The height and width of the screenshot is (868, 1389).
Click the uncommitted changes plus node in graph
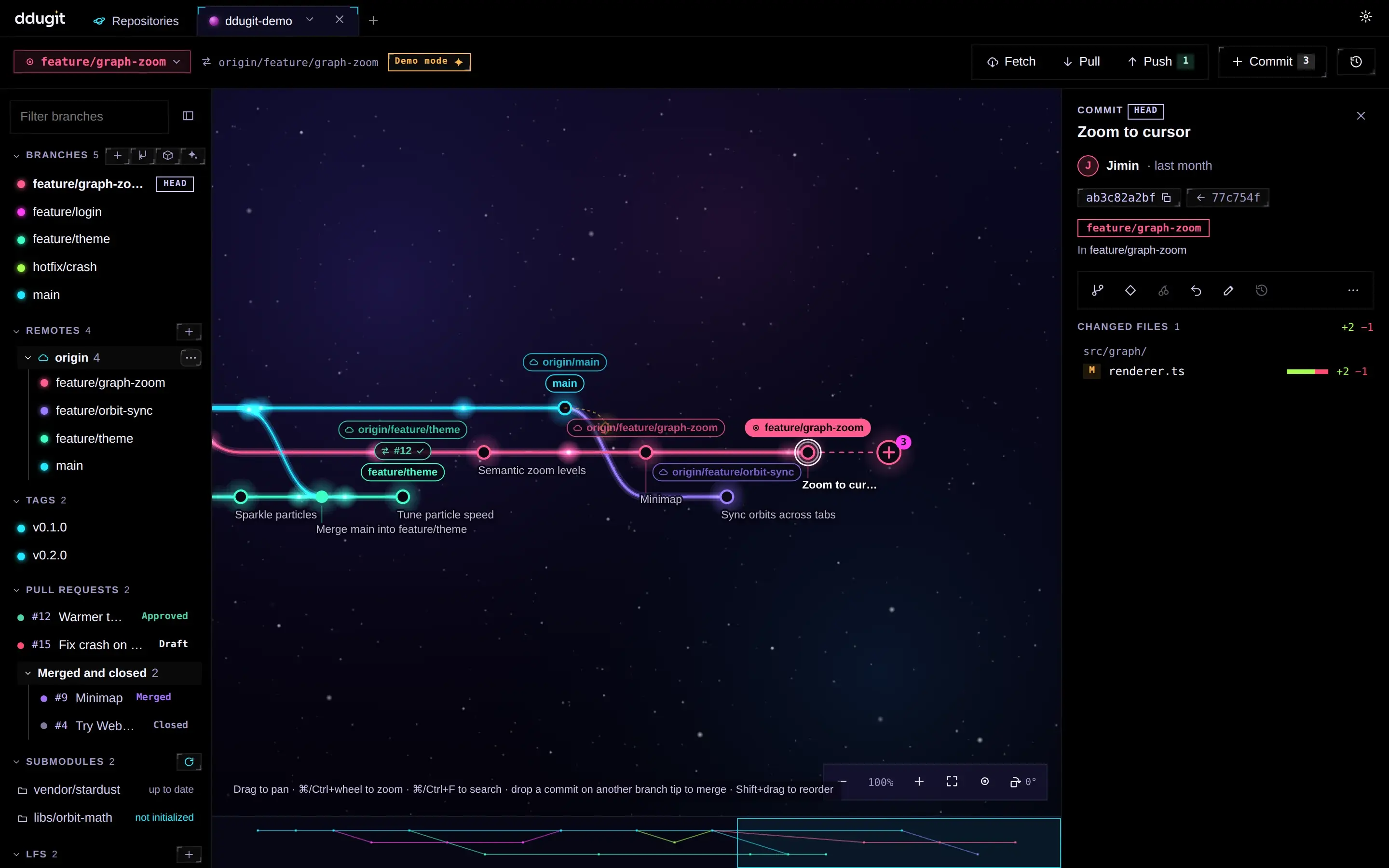[888, 452]
